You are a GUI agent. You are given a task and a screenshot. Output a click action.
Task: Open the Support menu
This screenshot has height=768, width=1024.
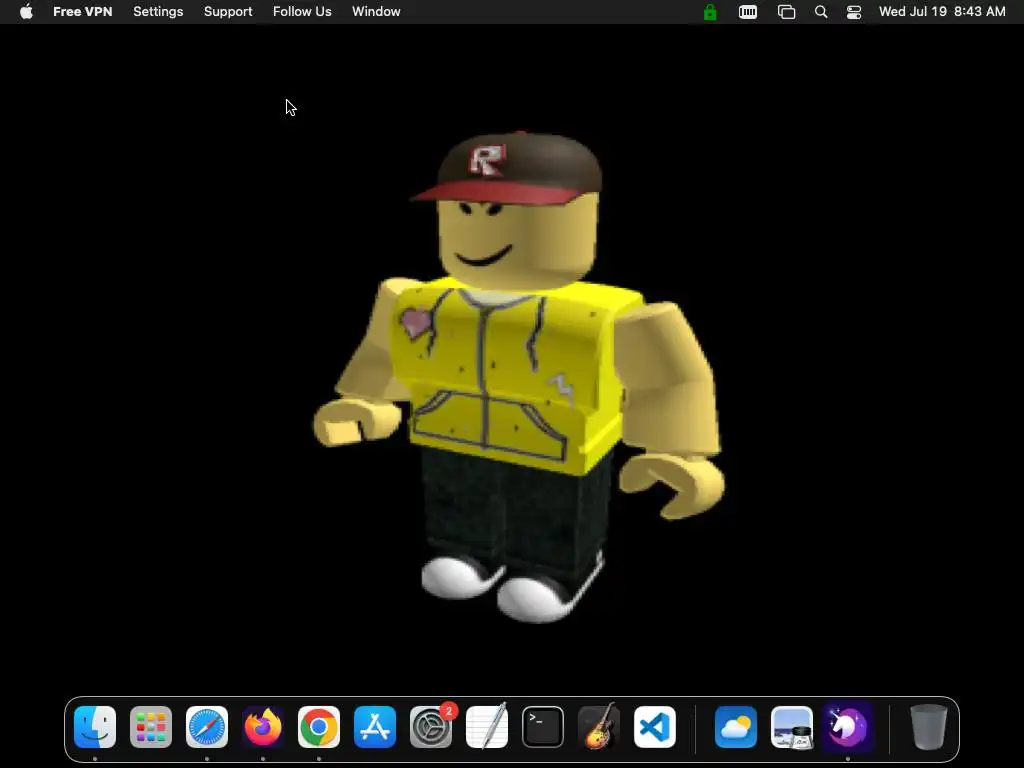(x=228, y=12)
